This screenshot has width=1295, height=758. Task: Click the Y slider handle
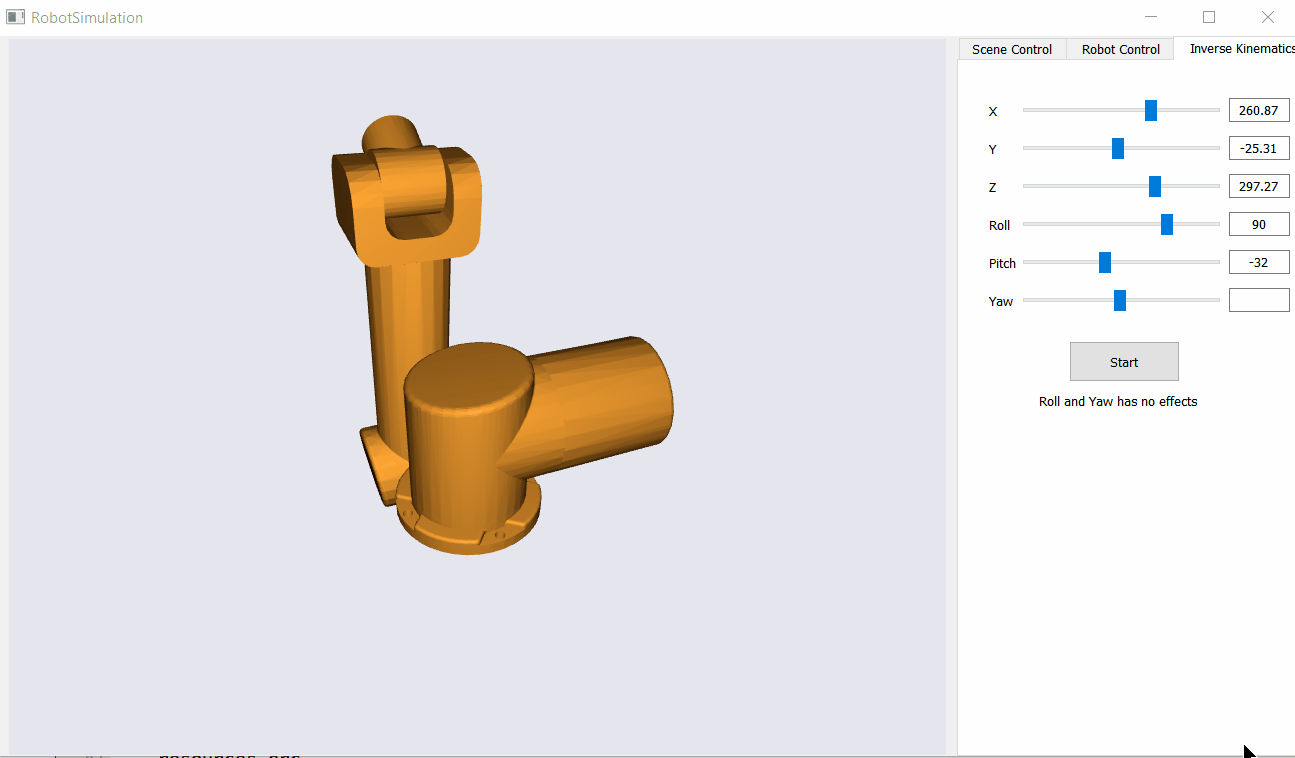click(1118, 148)
